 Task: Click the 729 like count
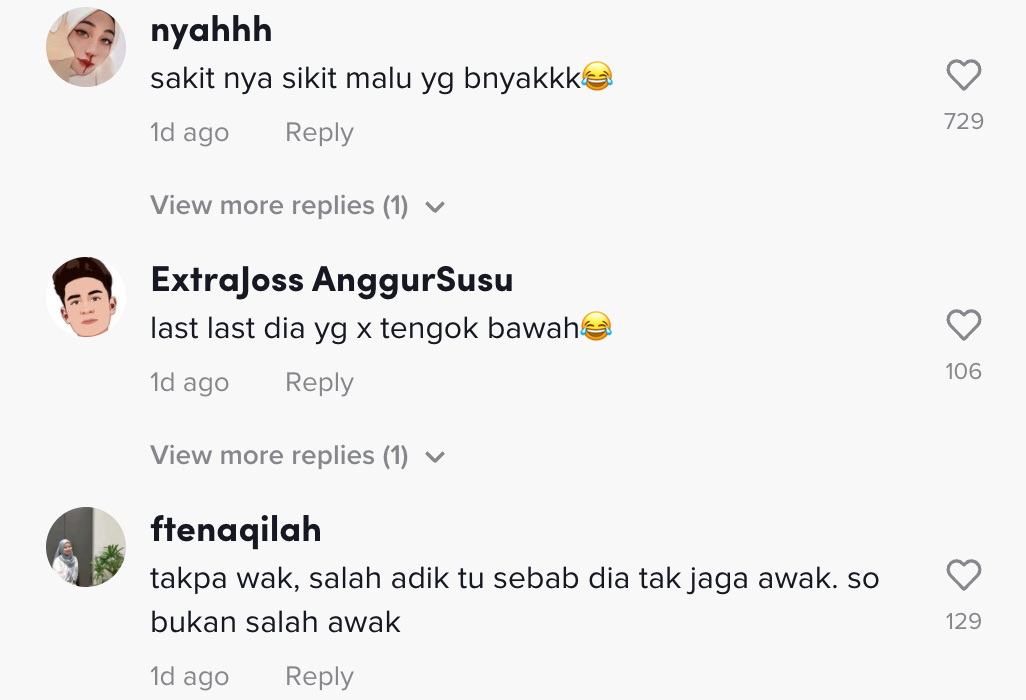963,121
